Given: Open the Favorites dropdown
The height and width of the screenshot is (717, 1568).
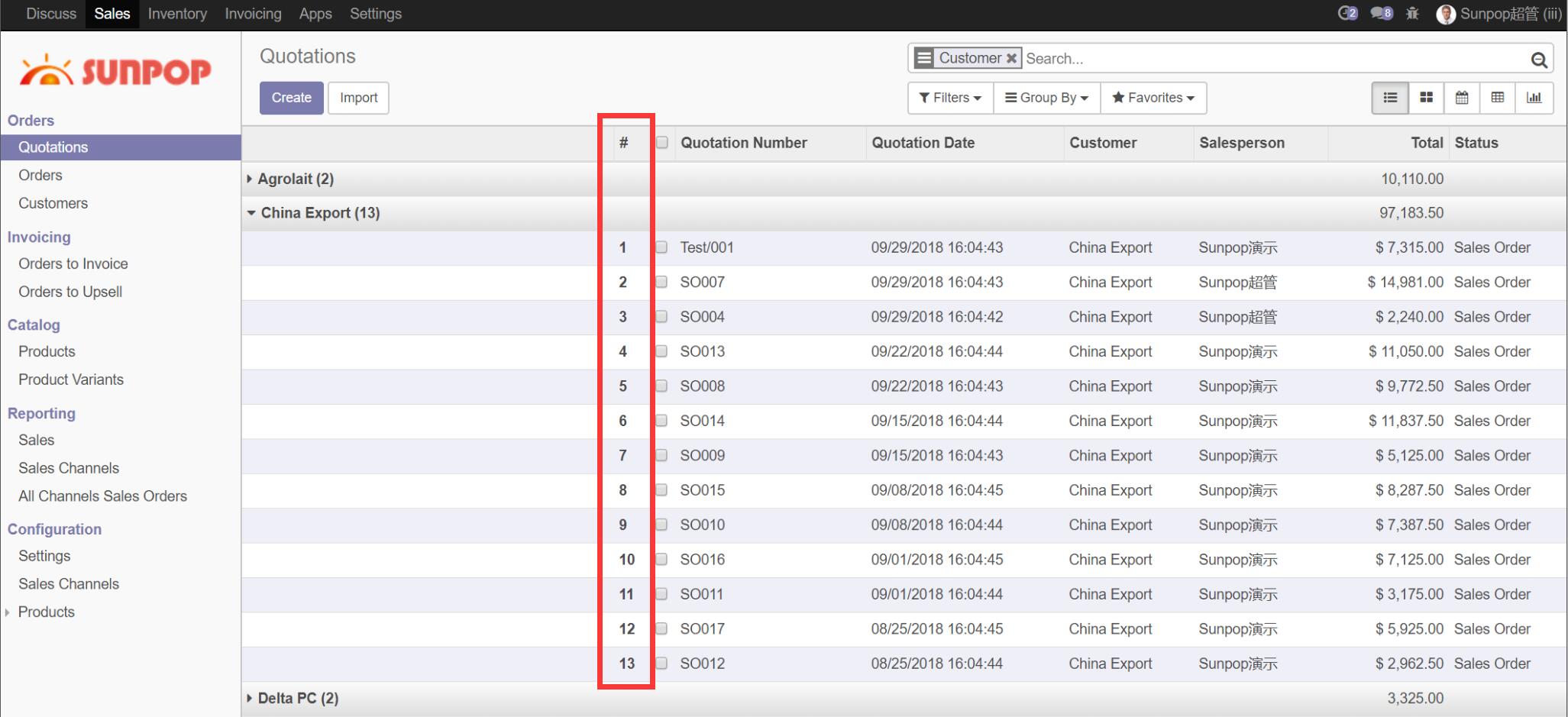Looking at the screenshot, I should (1153, 98).
